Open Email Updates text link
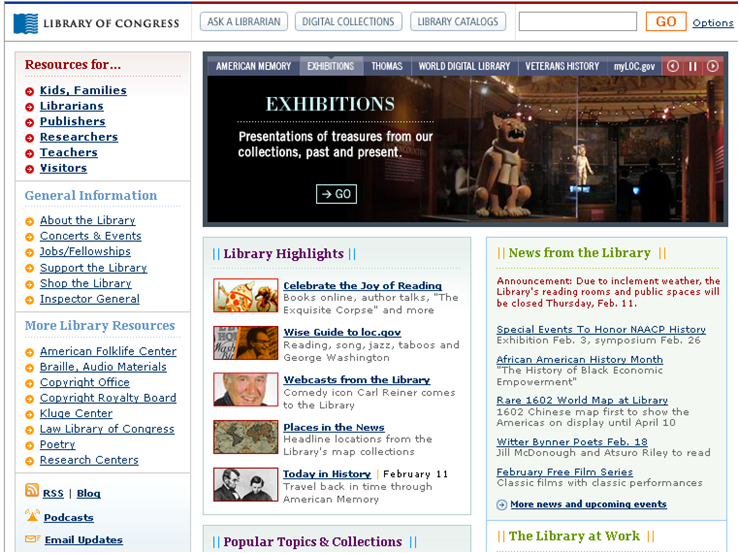Image resolution: width=739 pixels, height=553 pixels. tap(84, 540)
